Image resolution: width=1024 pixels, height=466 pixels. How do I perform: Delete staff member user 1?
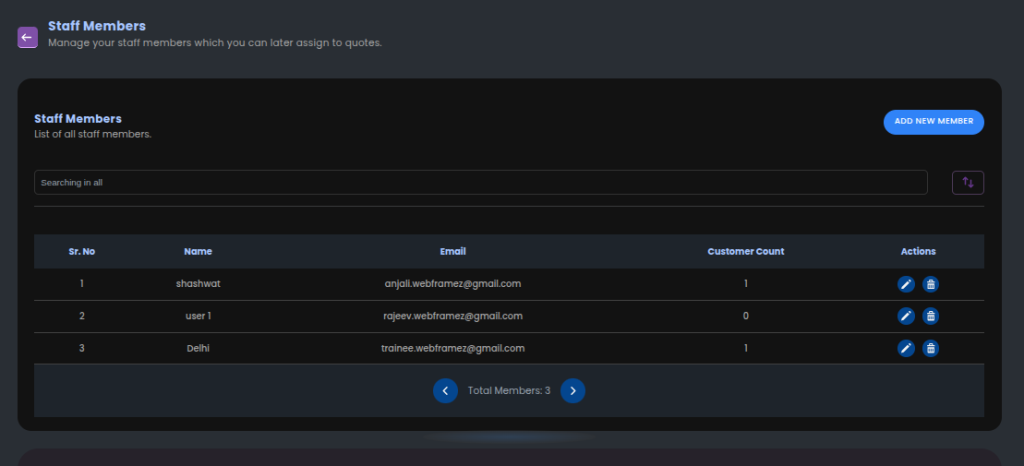930,316
